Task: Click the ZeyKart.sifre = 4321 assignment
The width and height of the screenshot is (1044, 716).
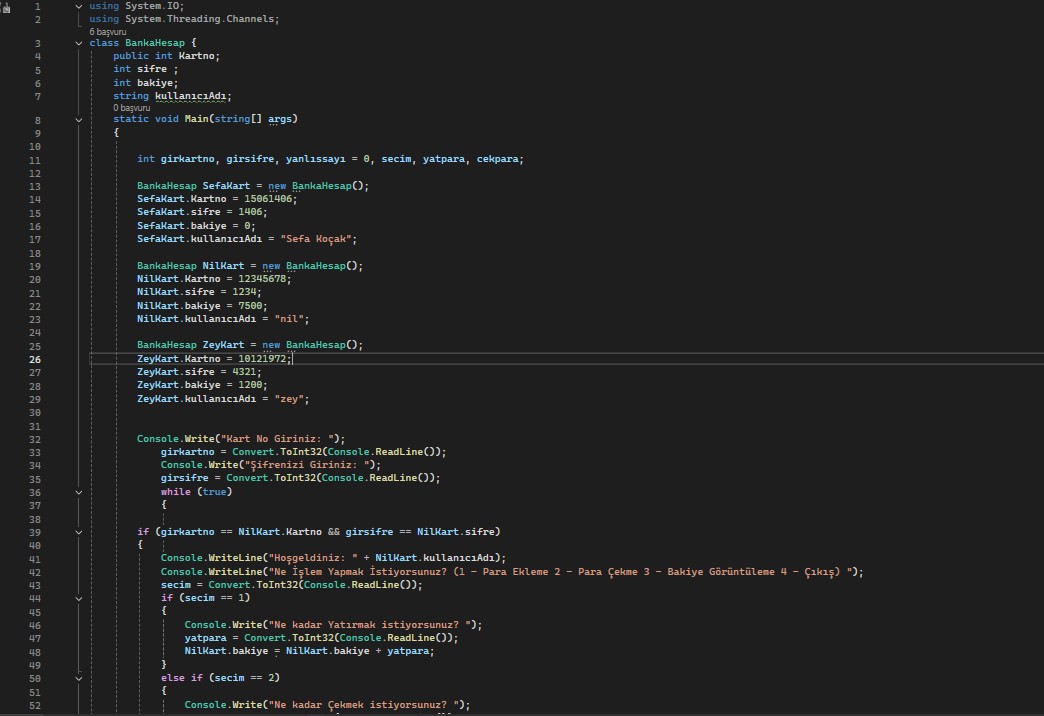Action: 199,372
